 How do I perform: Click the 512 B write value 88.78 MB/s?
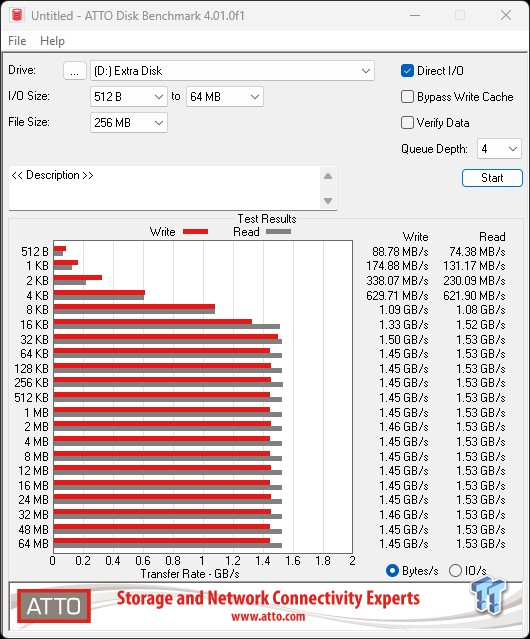pos(400,252)
